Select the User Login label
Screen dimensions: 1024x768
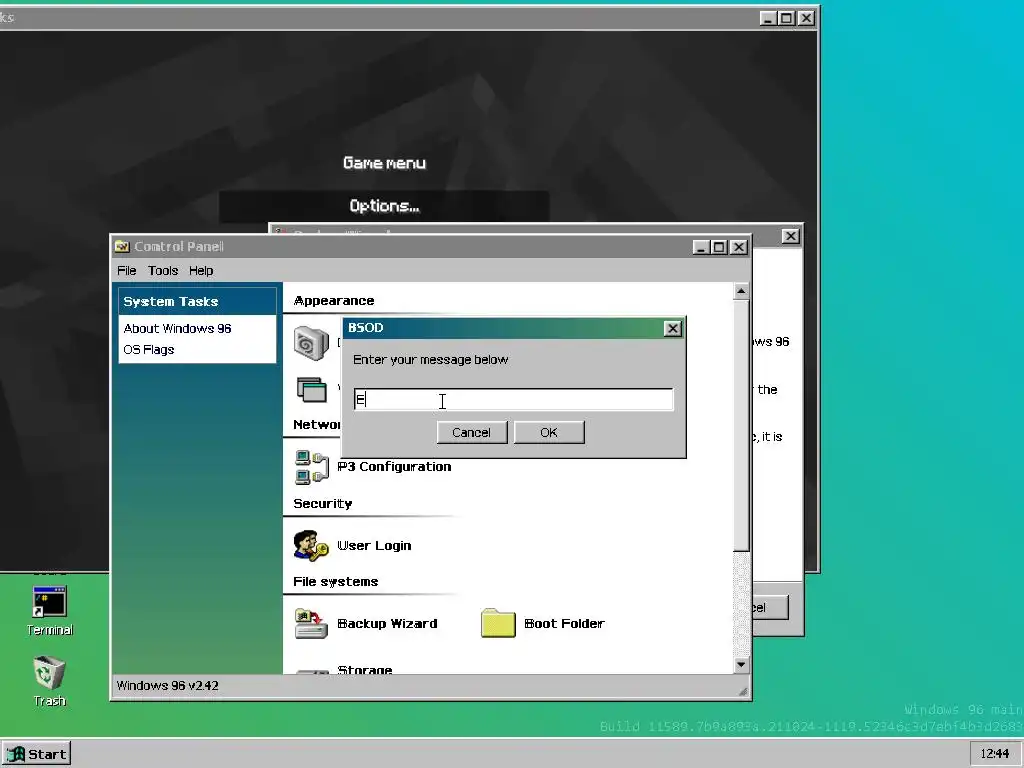coord(374,545)
